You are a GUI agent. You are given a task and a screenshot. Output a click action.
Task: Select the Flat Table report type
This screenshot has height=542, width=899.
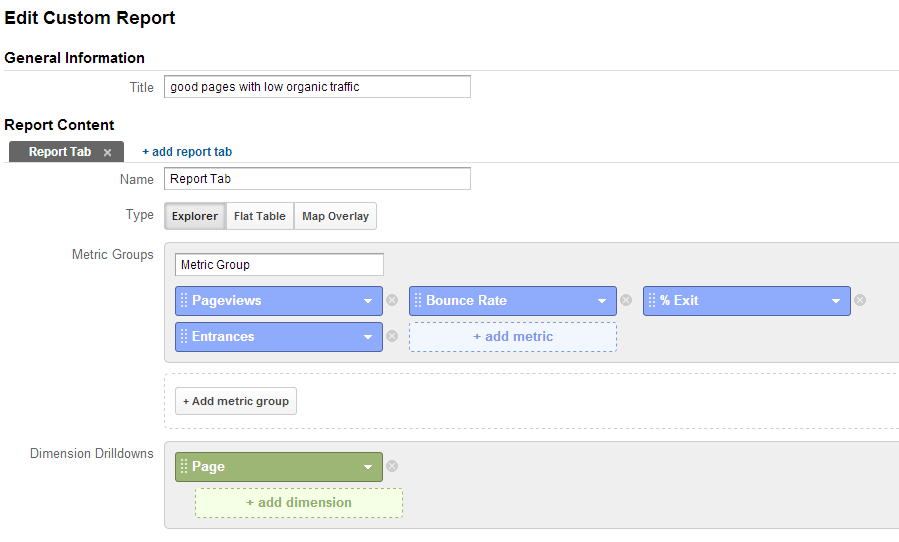pos(260,216)
